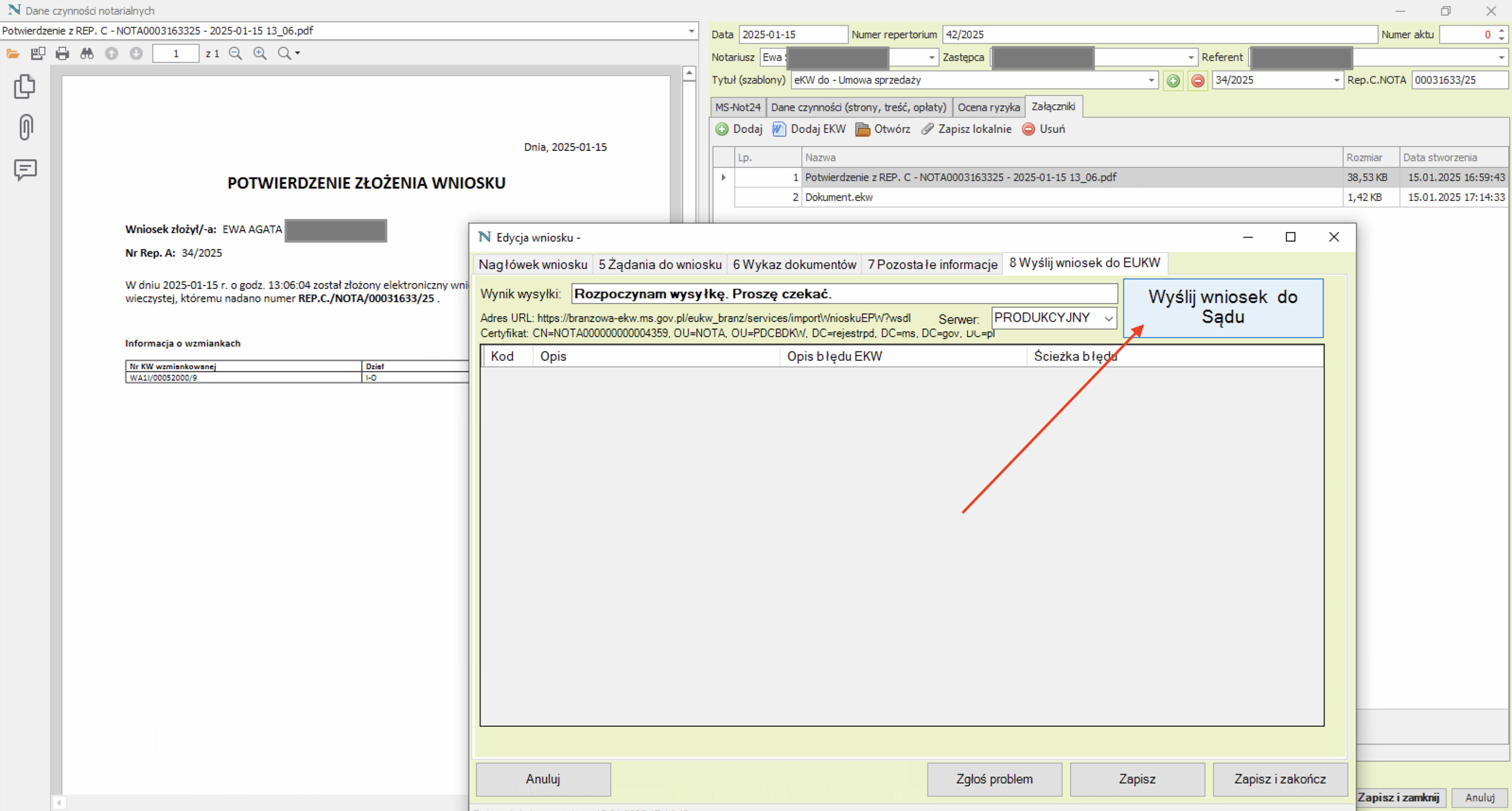Click Dodaj to add an attachment
This screenshot has height=811, width=1512.
[x=739, y=129]
